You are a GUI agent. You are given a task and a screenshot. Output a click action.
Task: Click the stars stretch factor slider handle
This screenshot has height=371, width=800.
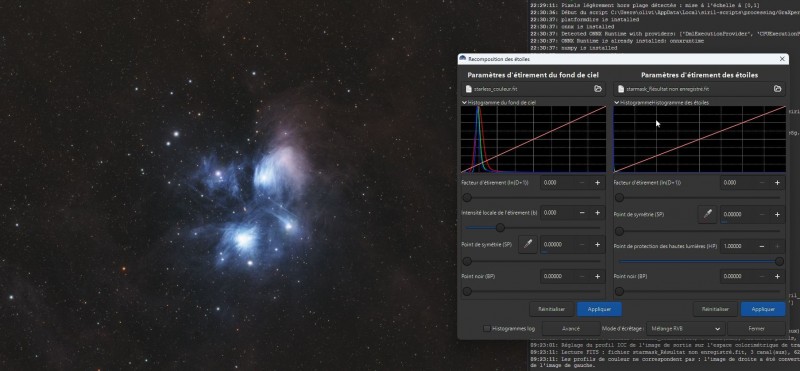click(x=619, y=197)
